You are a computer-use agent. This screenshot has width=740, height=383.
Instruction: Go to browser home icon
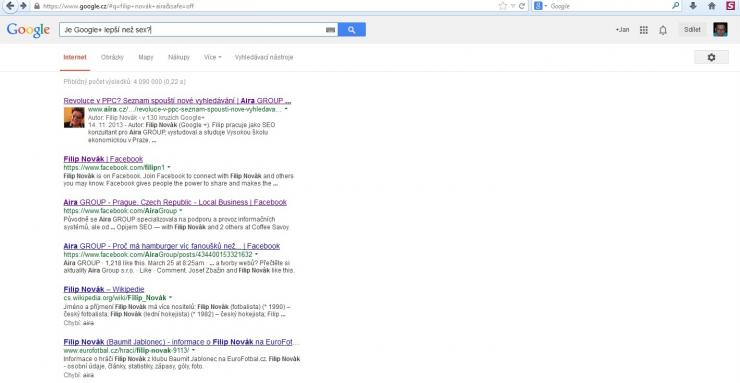point(712,6)
